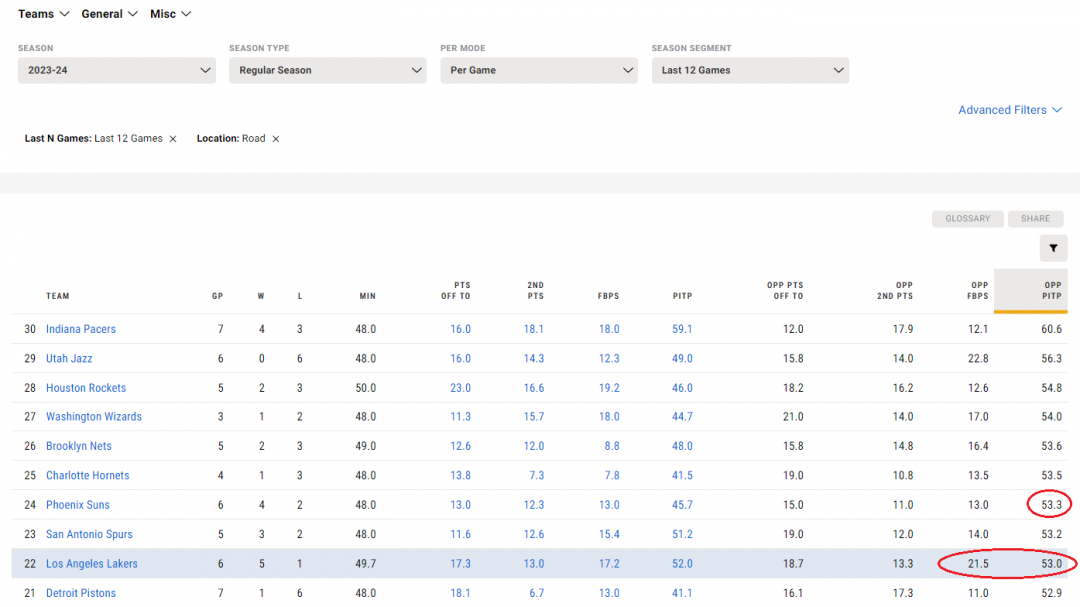Open the Season Type dropdown
Screen dimensions: 1080x607
point(328,70)
